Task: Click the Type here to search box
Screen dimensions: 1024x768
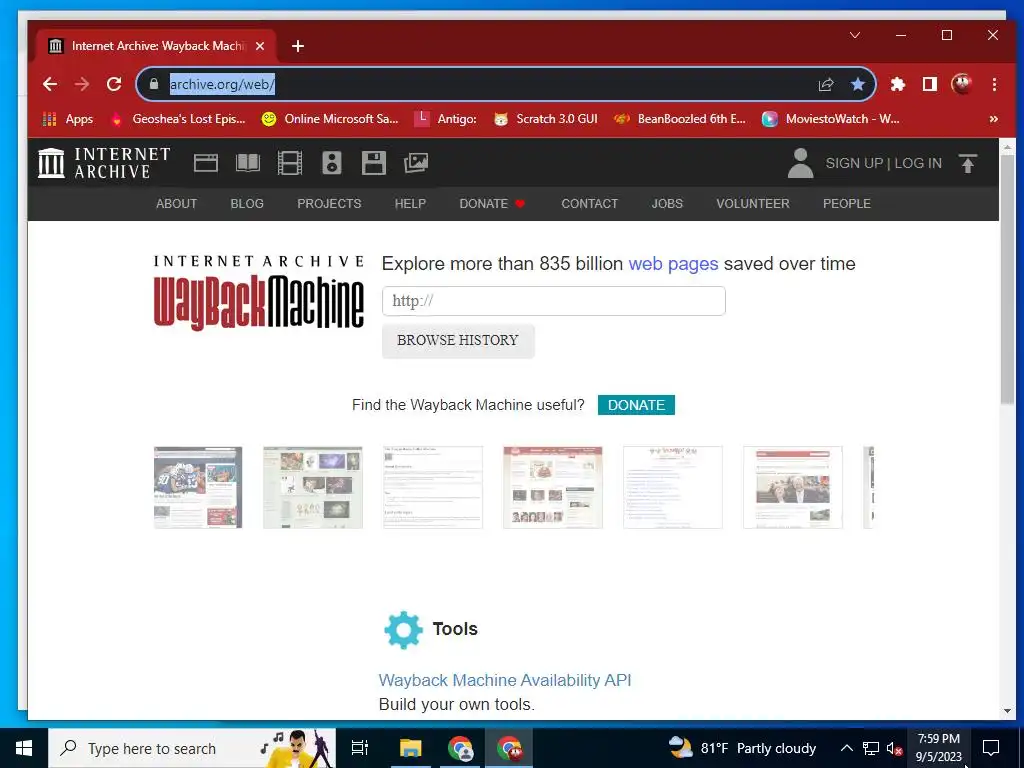Action: (x=193, y=748)
